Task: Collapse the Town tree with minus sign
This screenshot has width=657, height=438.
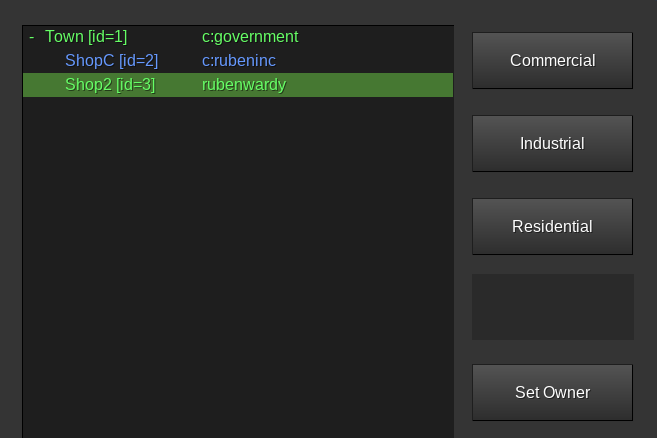Action: coord(32,37)
